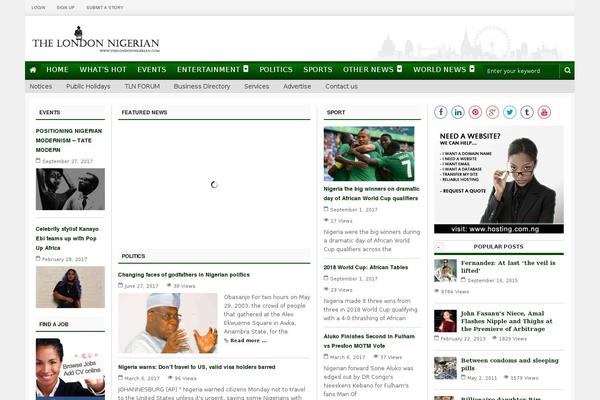Image resolution: width=600 pixels, height=400 pixels.
Task: Open '2018 World Cup: African Tables' headline
Action: pos(366,268)
